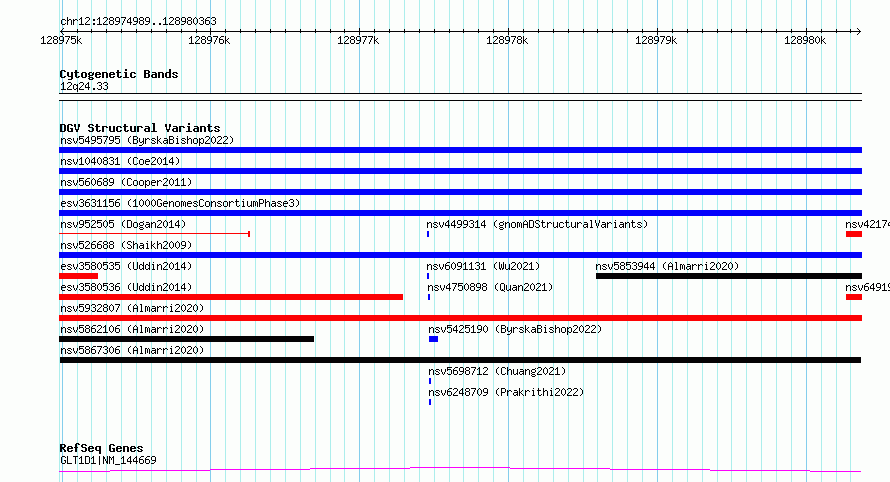Click the 128977k ruler tick label
The image size is (890, 482).
(x=358, y=40)
